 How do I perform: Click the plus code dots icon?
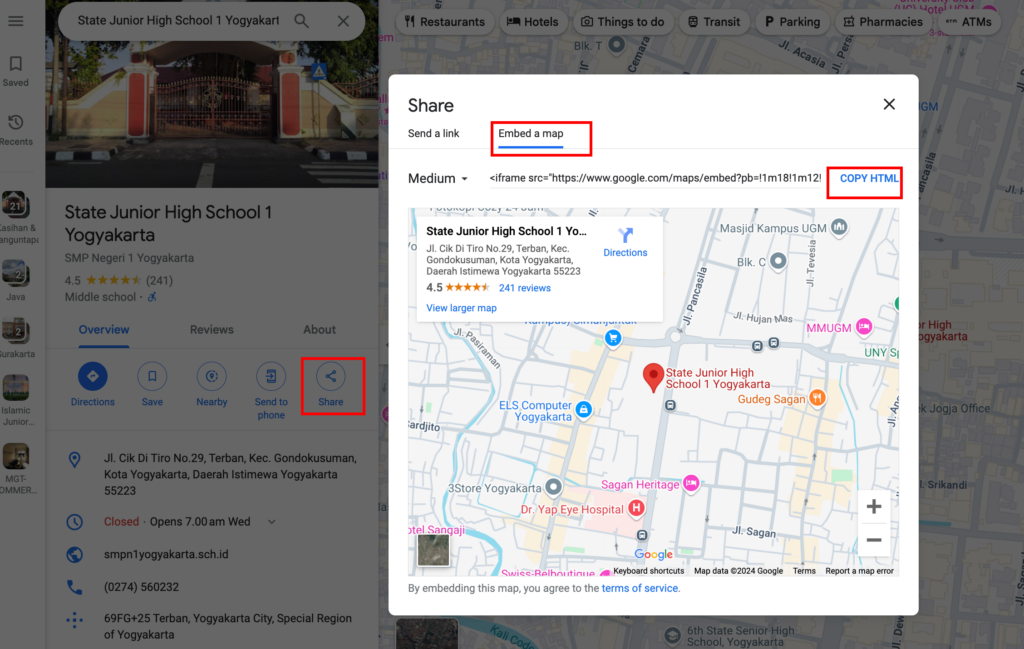pyautogui.click(x=74, y=620)
